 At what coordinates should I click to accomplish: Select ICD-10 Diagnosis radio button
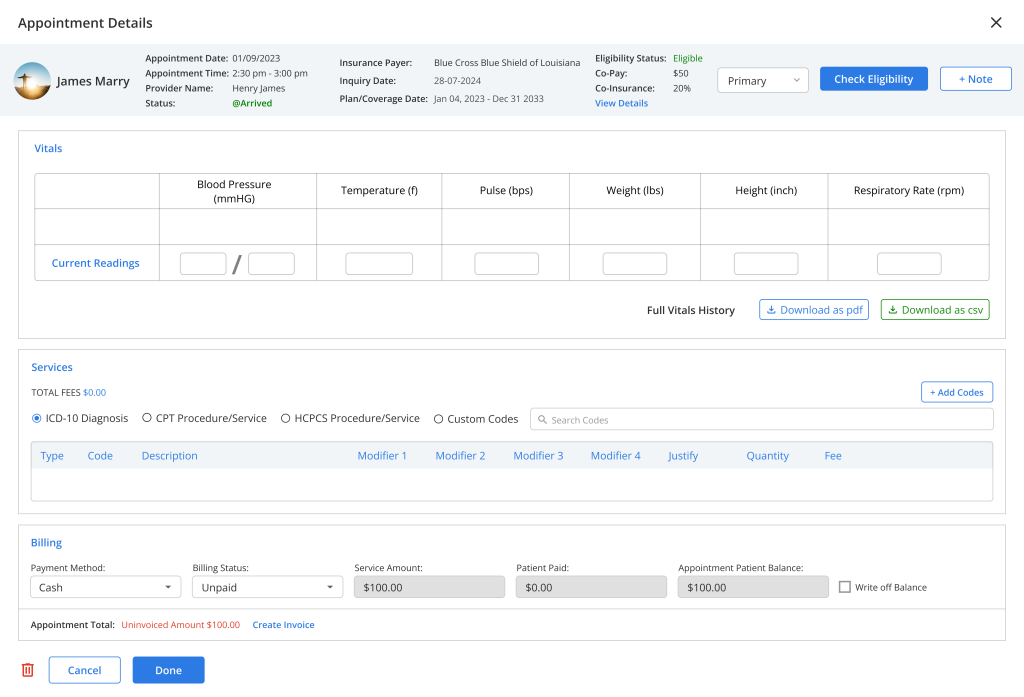pos(37,419)
